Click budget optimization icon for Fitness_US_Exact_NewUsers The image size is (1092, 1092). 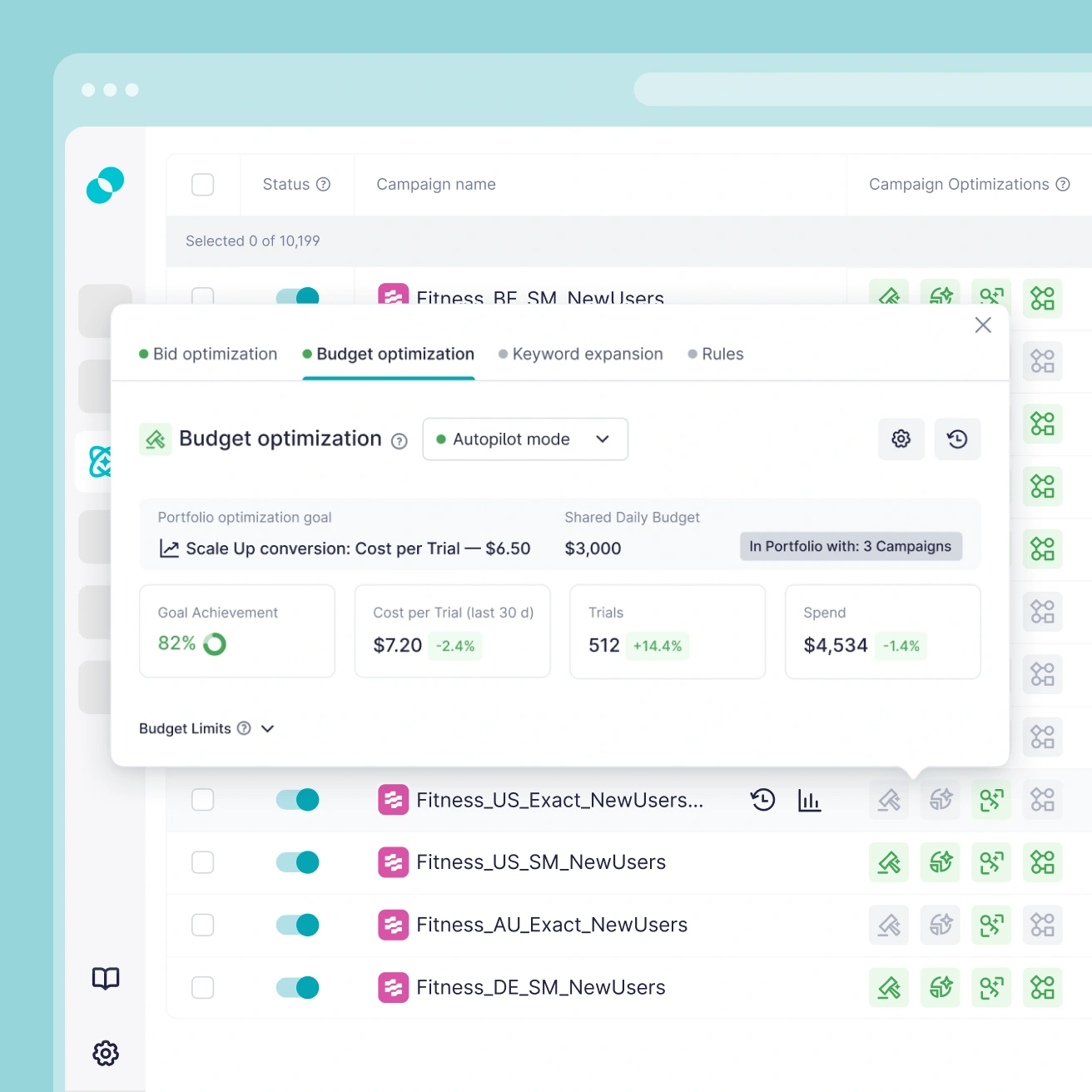(941, 800)
